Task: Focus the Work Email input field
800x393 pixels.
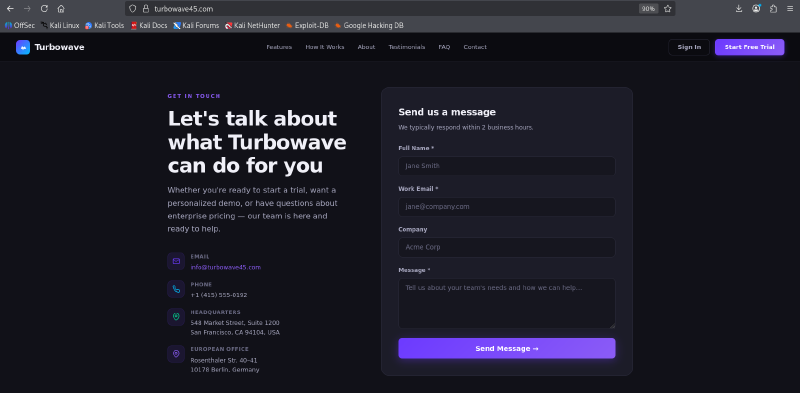Action: point(507,207)
